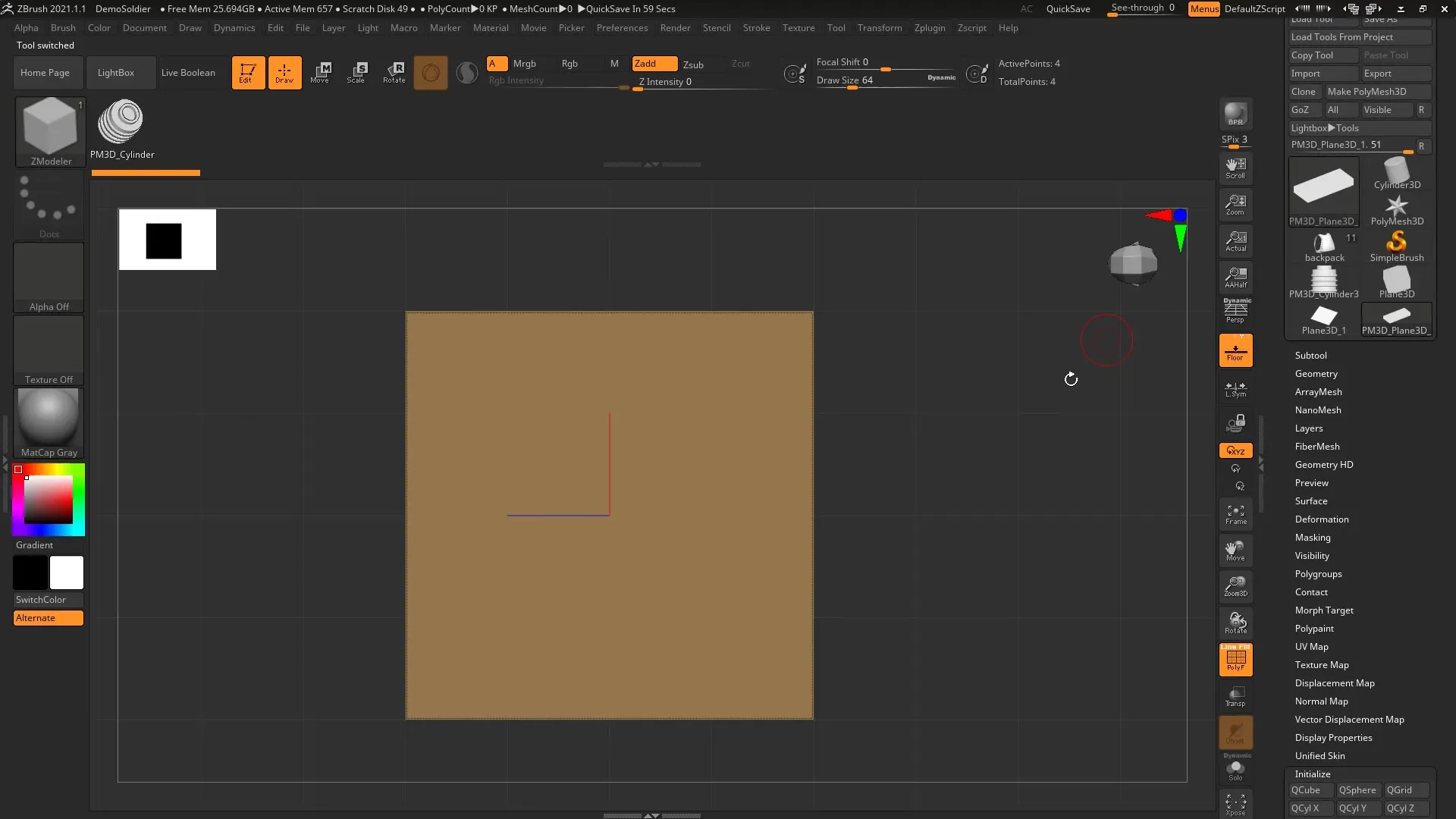Open the Brush menu
Screen dimensions: 1456x819
click(63, 28)
